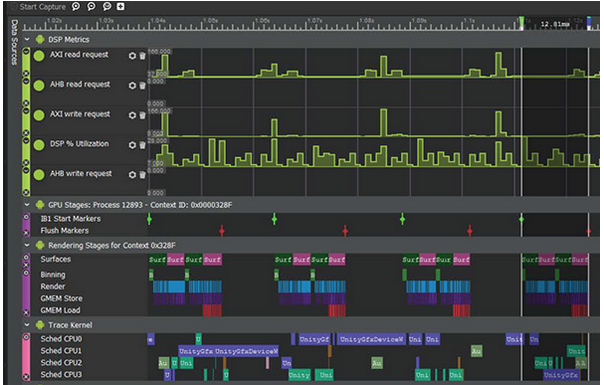Viewport: 604px width, 385px height.
Task: Click the Android icon beside DSP Metrics
Action: tap(40, 39)
